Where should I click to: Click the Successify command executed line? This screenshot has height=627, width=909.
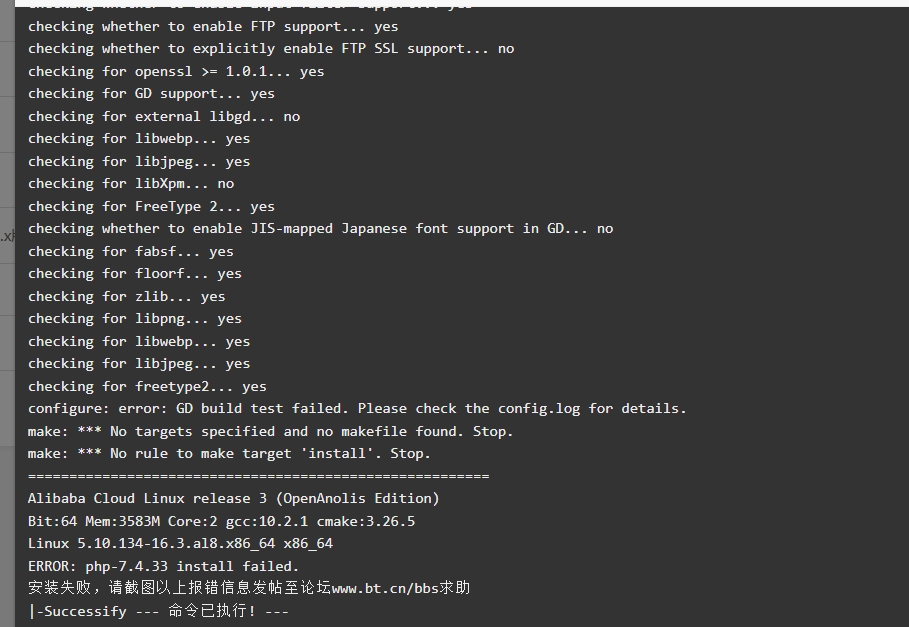158,611
